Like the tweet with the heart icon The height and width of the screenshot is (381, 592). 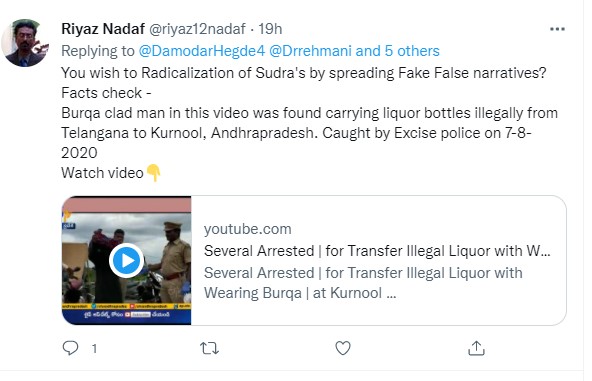pyautogui.click(x=343, y=348)
